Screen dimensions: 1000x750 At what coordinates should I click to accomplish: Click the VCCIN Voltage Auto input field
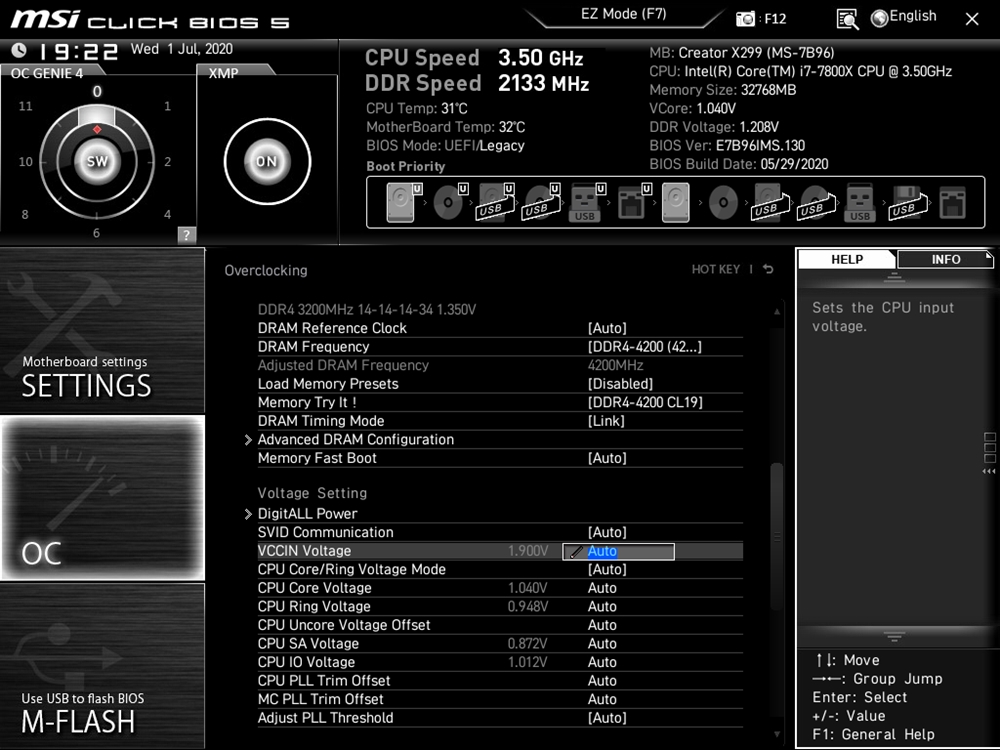pyautogui.click(x=618, y=552)
